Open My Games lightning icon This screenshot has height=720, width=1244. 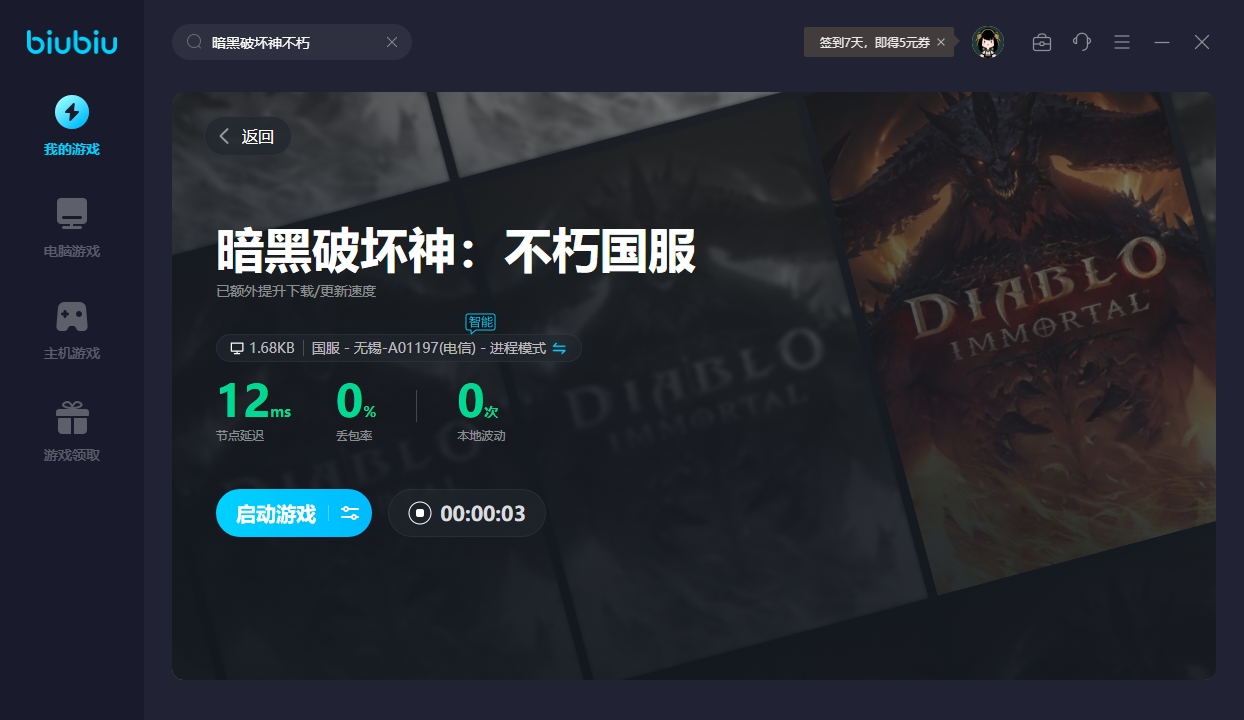(x=72, y=112)
